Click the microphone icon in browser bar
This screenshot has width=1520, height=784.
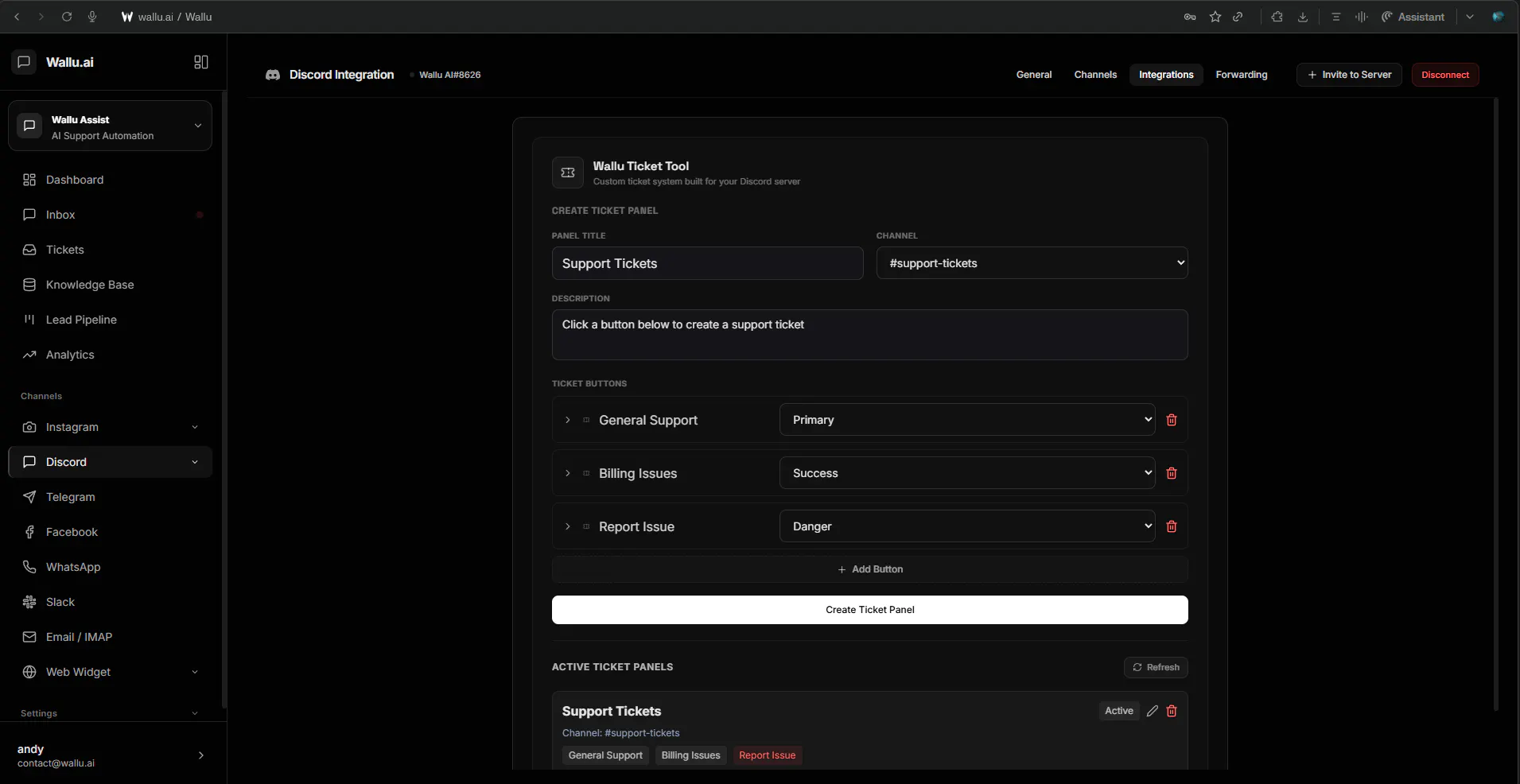click(92, 17)
